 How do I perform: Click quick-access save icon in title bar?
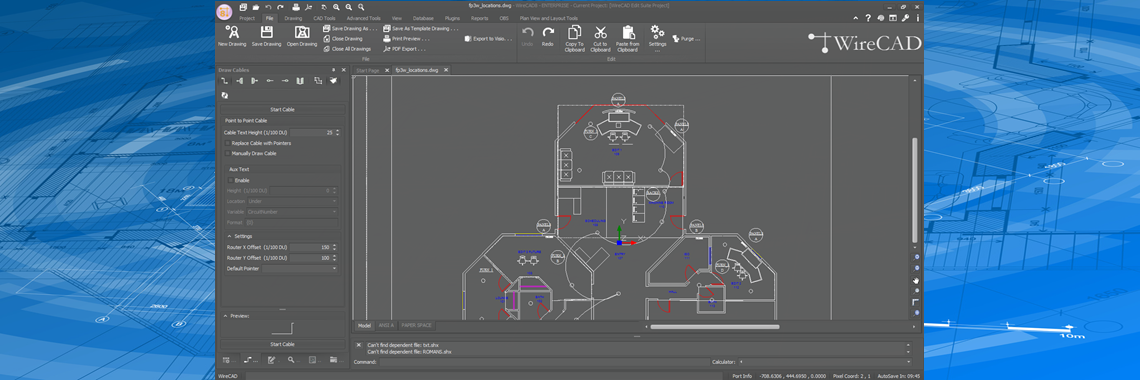tap(243, 7)
